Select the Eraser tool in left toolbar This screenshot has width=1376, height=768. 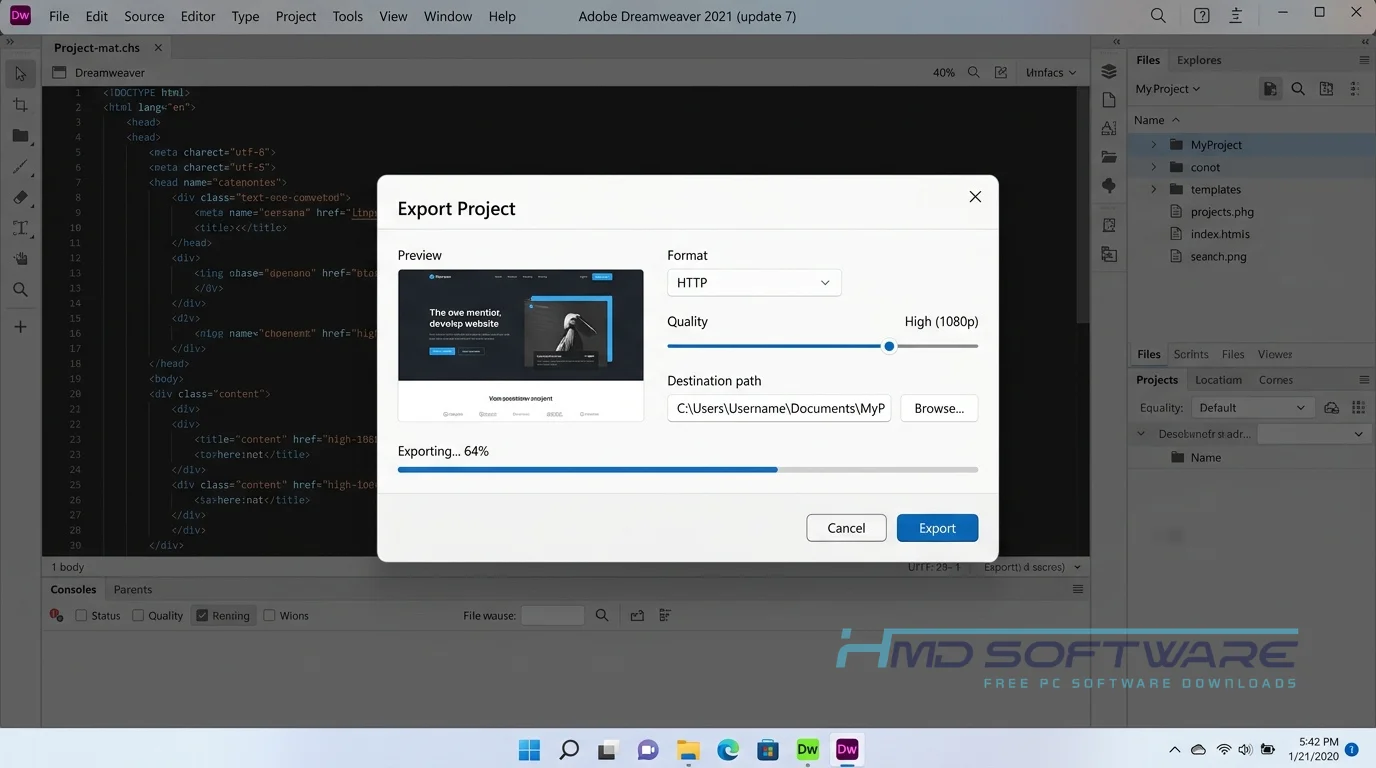(x=20, y=198)
